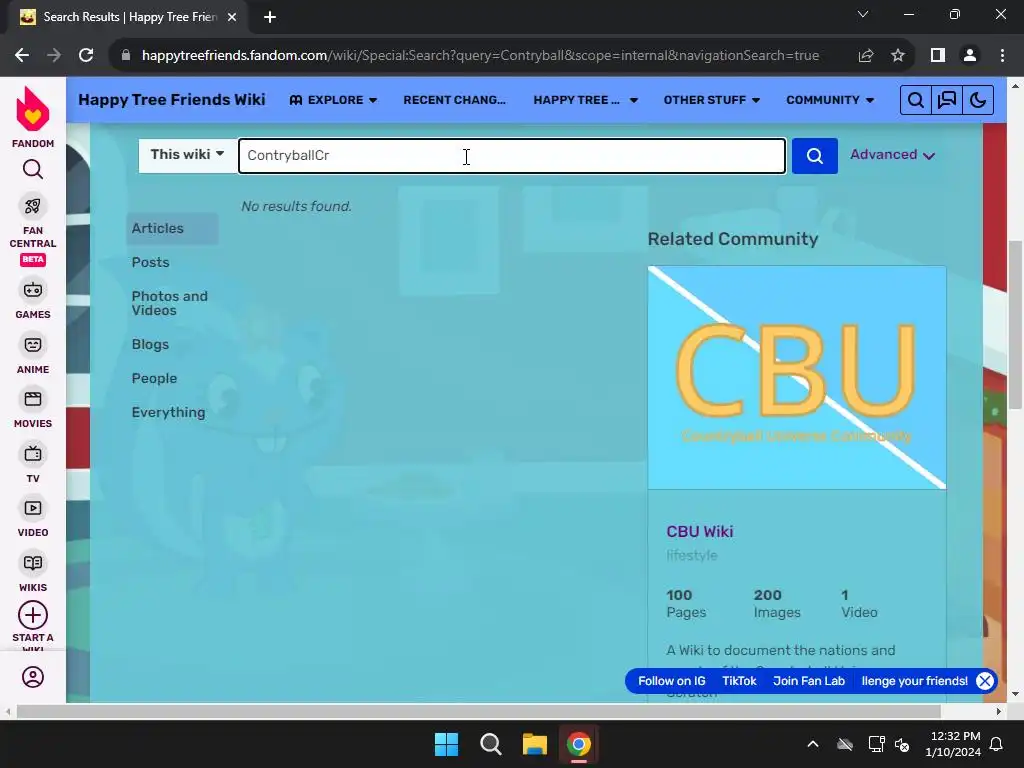Click the Start a Wiki plus icon
Viewport: 1024px width, 768px height.
coord(33,615)
